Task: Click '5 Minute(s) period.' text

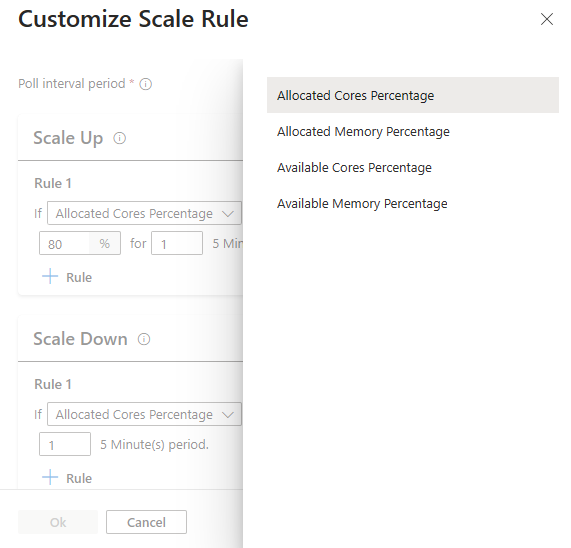Action: click(x=154, y=445)
